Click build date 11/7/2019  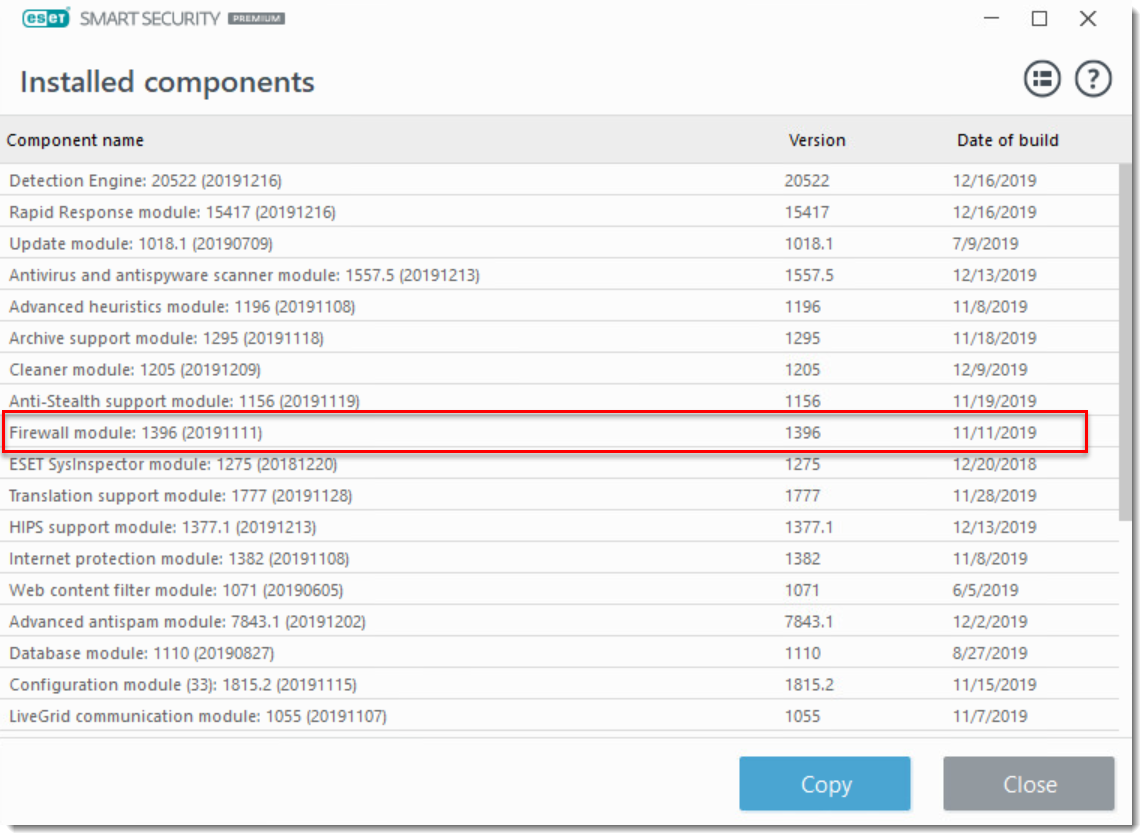(x=990, y=715)
